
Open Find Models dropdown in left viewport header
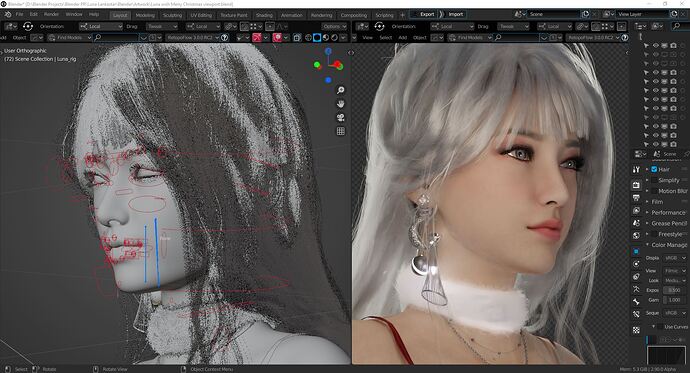[70, 38]
